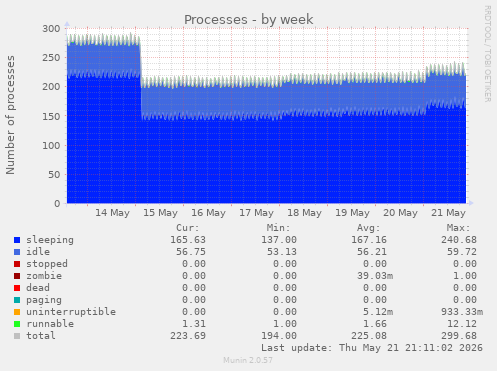Select the 'idle' legend label
Image resolution: width=497 pixels, height=371 pixels.
[x=38, y=252]
